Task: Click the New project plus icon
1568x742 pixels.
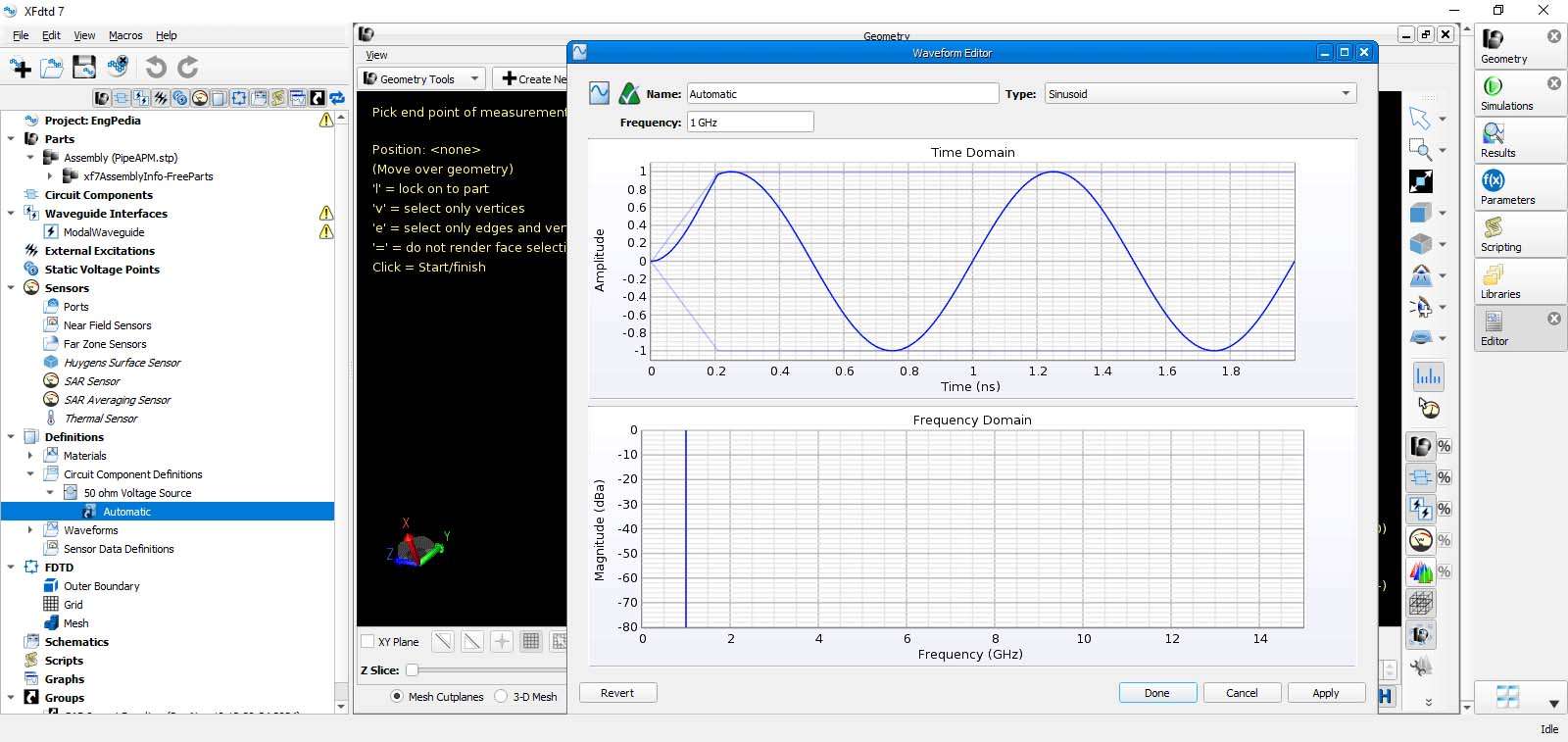Action: click(21, 67)
